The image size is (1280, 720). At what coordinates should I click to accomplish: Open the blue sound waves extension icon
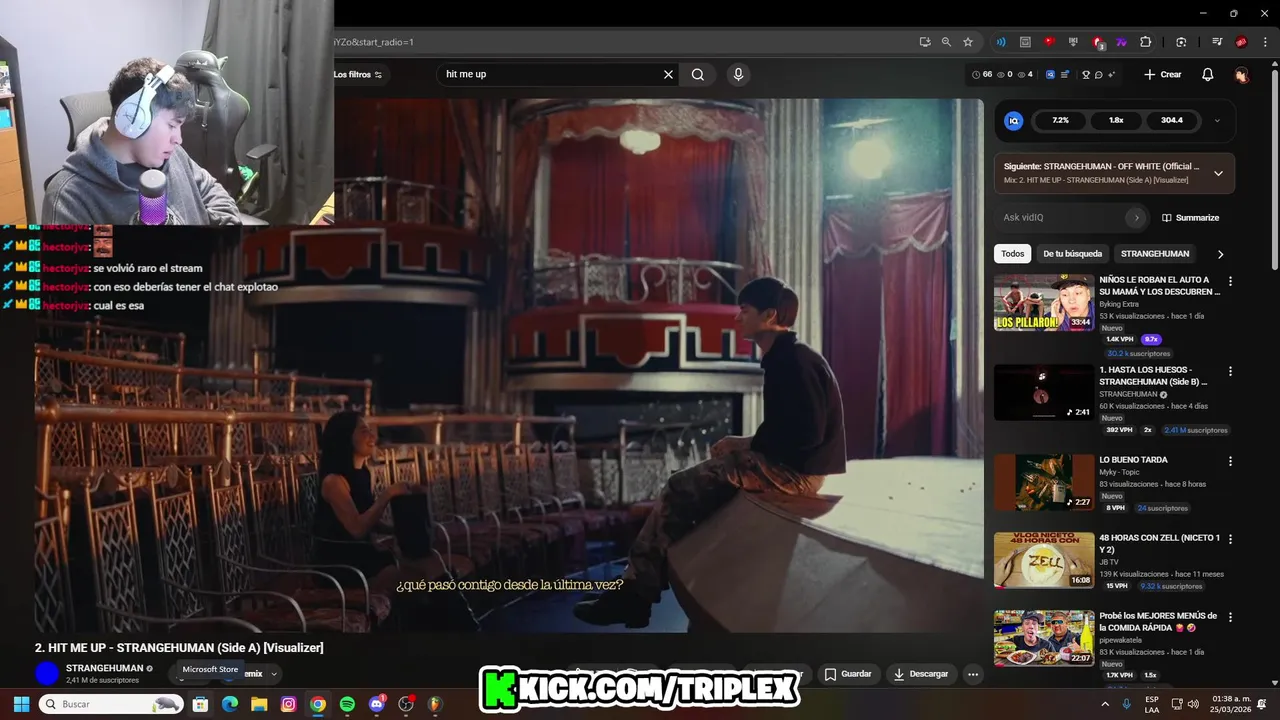(1001, 42)
